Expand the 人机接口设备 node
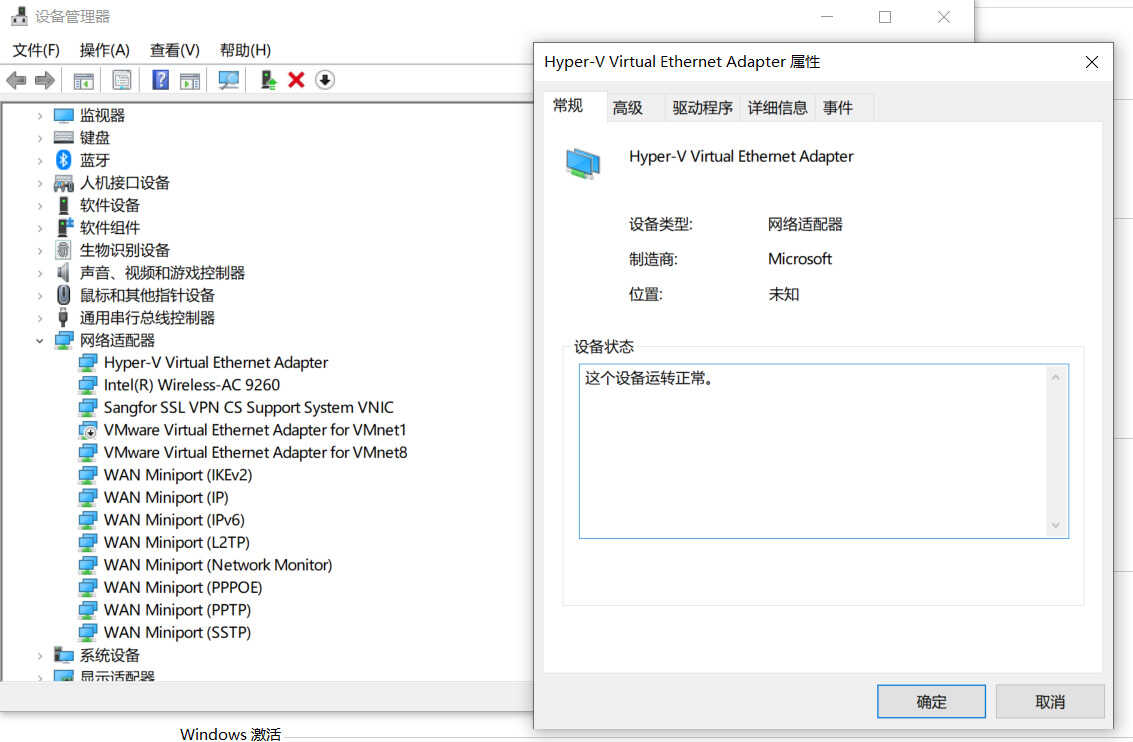The height and width of the screenshot is (742, 1133). tap(40, 183)
